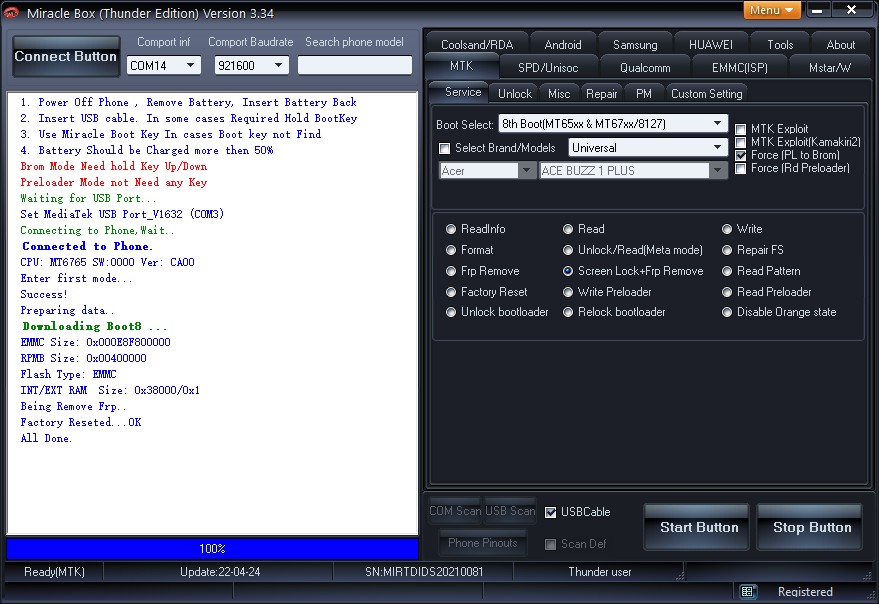Screen dimensions: 879x604
Task: Uncheck the Force (PL to Brom) checkbox
Action: point(741,155)
